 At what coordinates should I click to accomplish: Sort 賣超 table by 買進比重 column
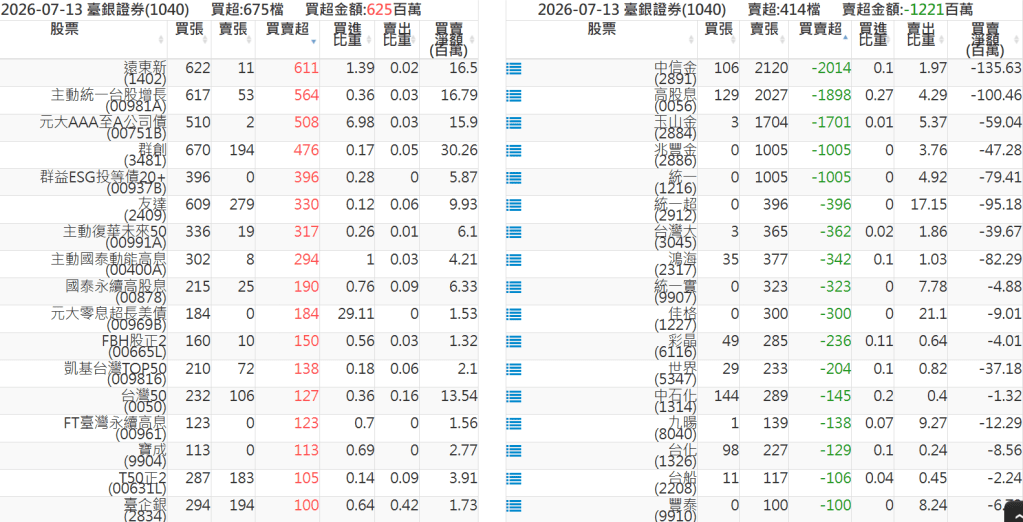(872, 40)
